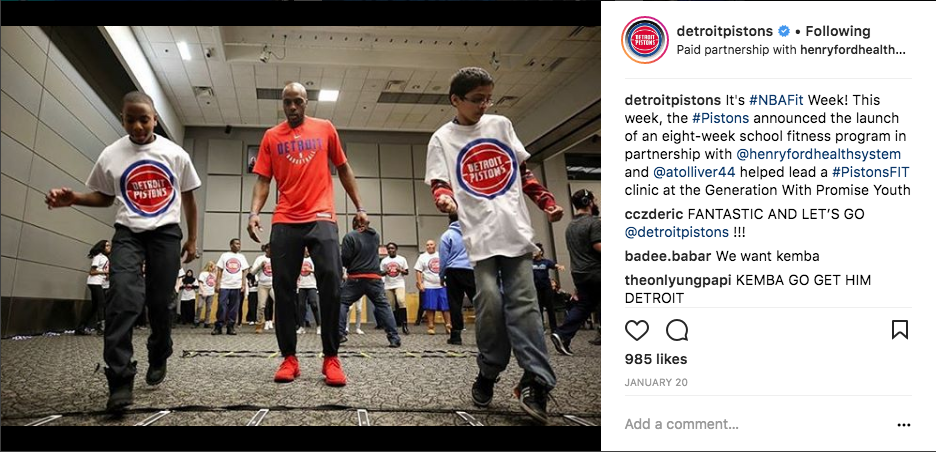The width and height of the screenshot is (936, 452).
Task: View theonlyungpapi commenter profile
Action: click(678, 280)
